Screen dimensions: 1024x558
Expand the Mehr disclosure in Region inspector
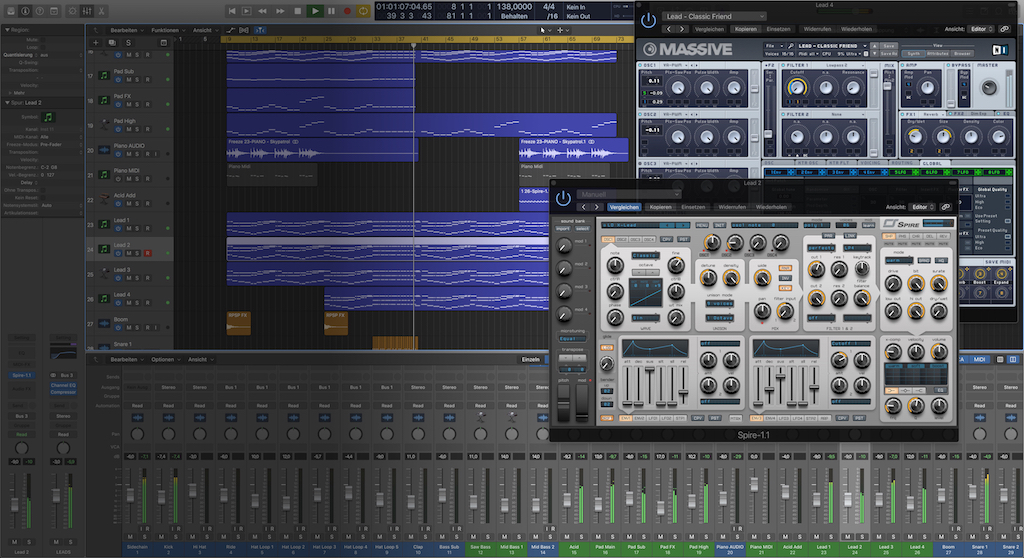pyautogui.click(x=10, y=93)
